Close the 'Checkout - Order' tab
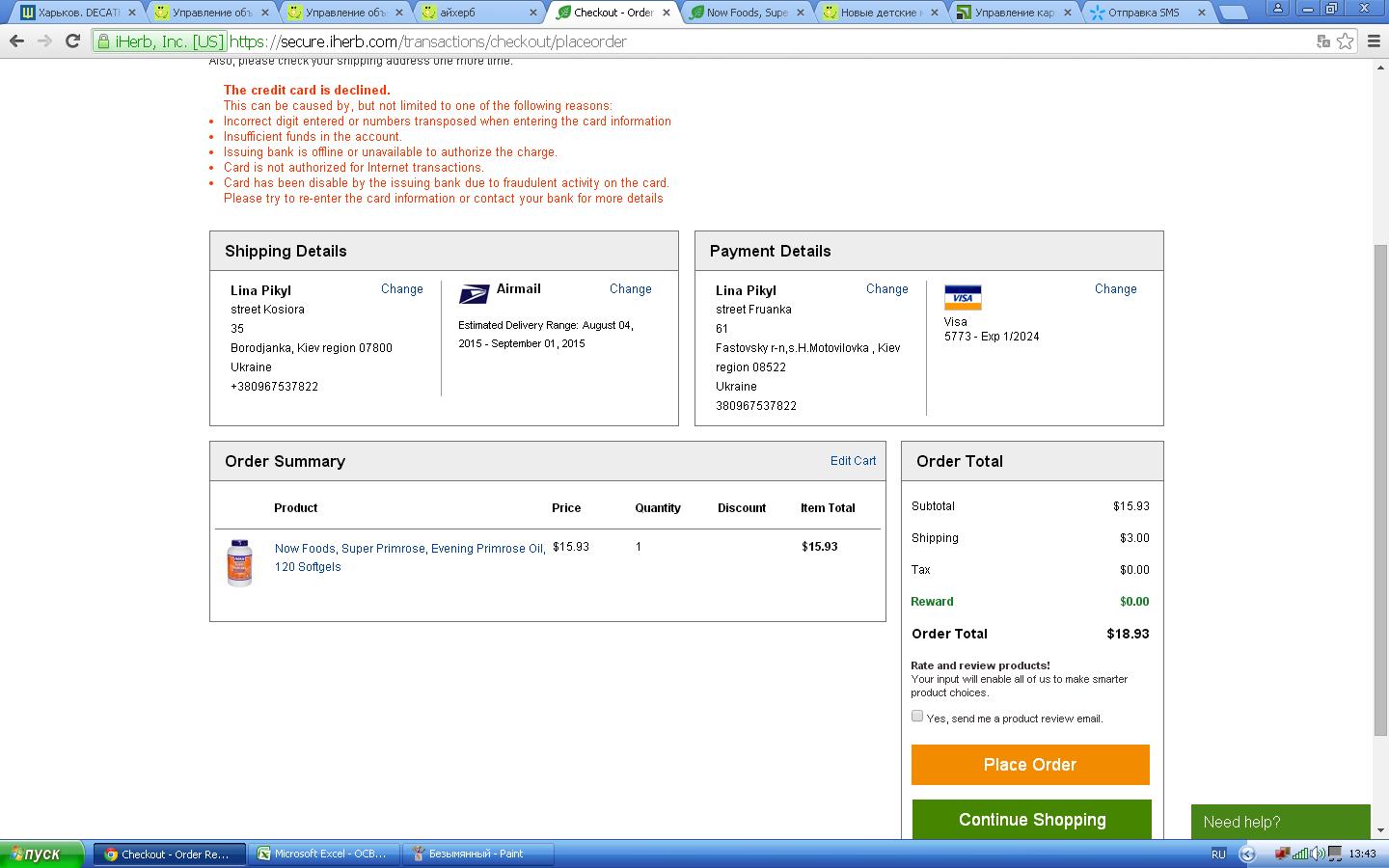The height and width of the screenshot is (868, 1389). pos(666,13)
